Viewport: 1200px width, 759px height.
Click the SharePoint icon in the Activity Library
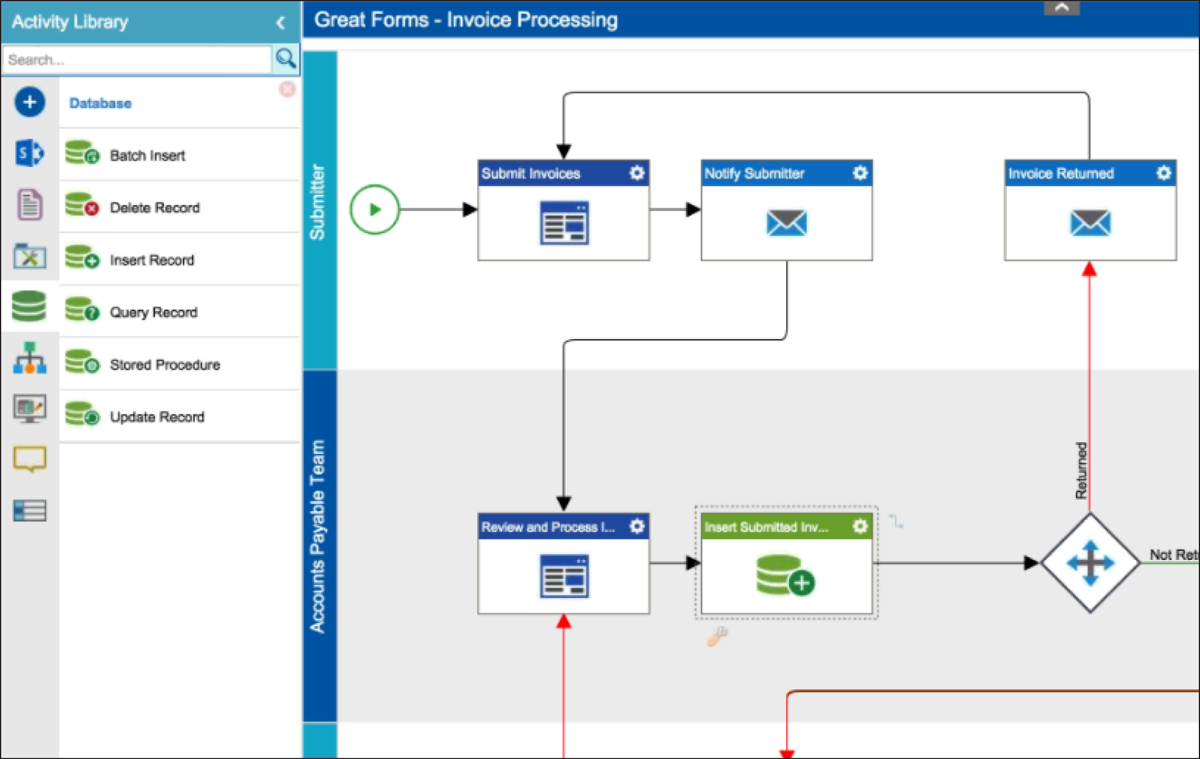pos(29,153)
